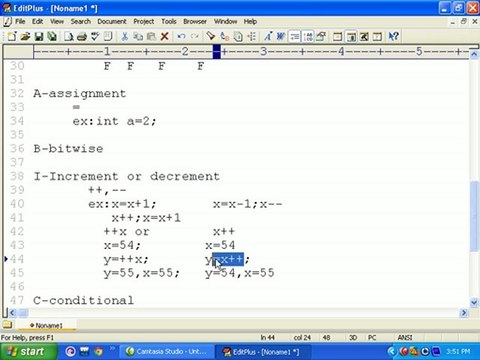Viewport: 480px width, 360px height.
Task: Save the document with the floppy disk icon
Action: 39,36
